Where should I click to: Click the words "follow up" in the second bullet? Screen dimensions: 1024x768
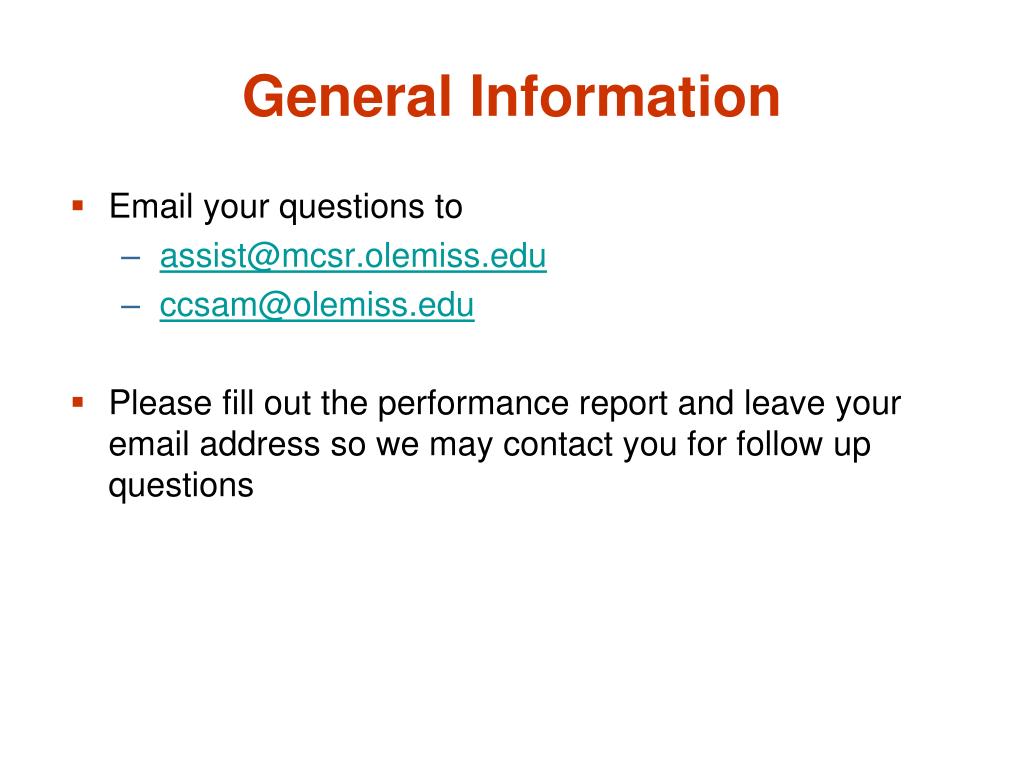803,444
